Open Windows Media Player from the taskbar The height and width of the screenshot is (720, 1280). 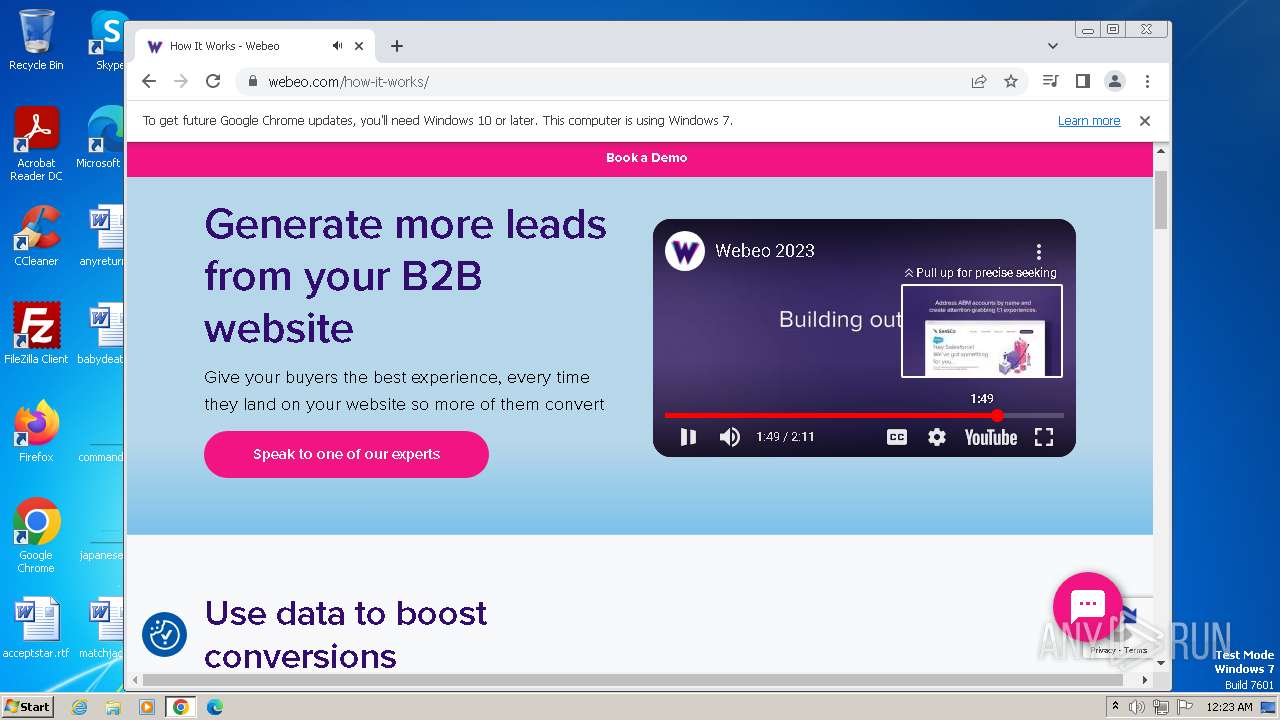pyautogui.click(x=147, y=707)
